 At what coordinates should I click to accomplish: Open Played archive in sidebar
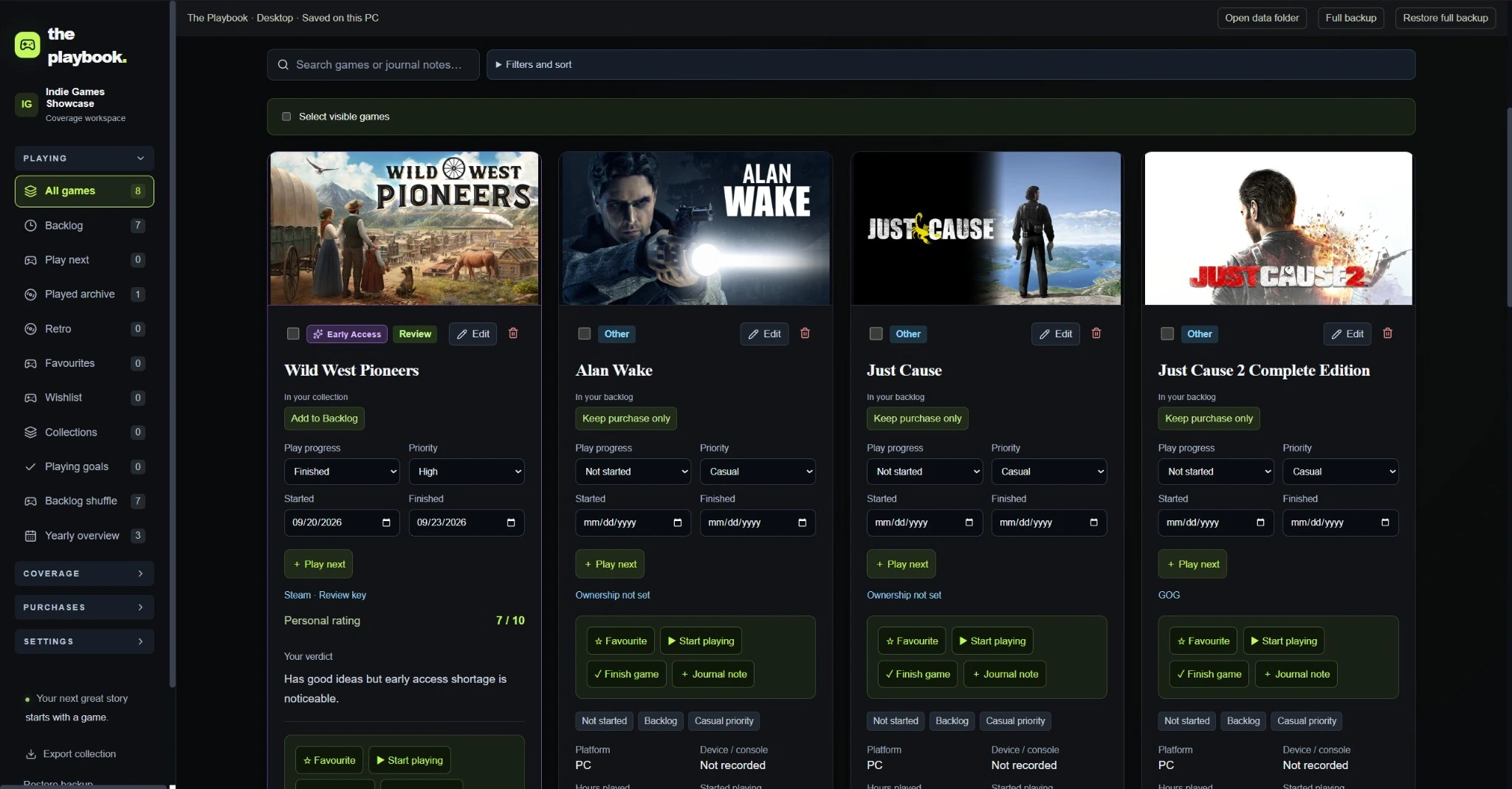pyautogui.click(x=84, y=294)
